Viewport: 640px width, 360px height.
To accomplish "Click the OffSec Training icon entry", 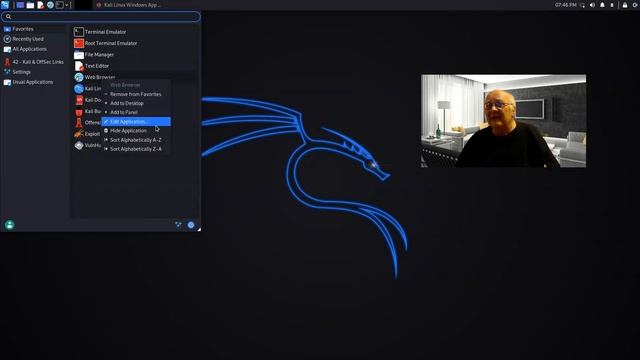I will [79, 122].
